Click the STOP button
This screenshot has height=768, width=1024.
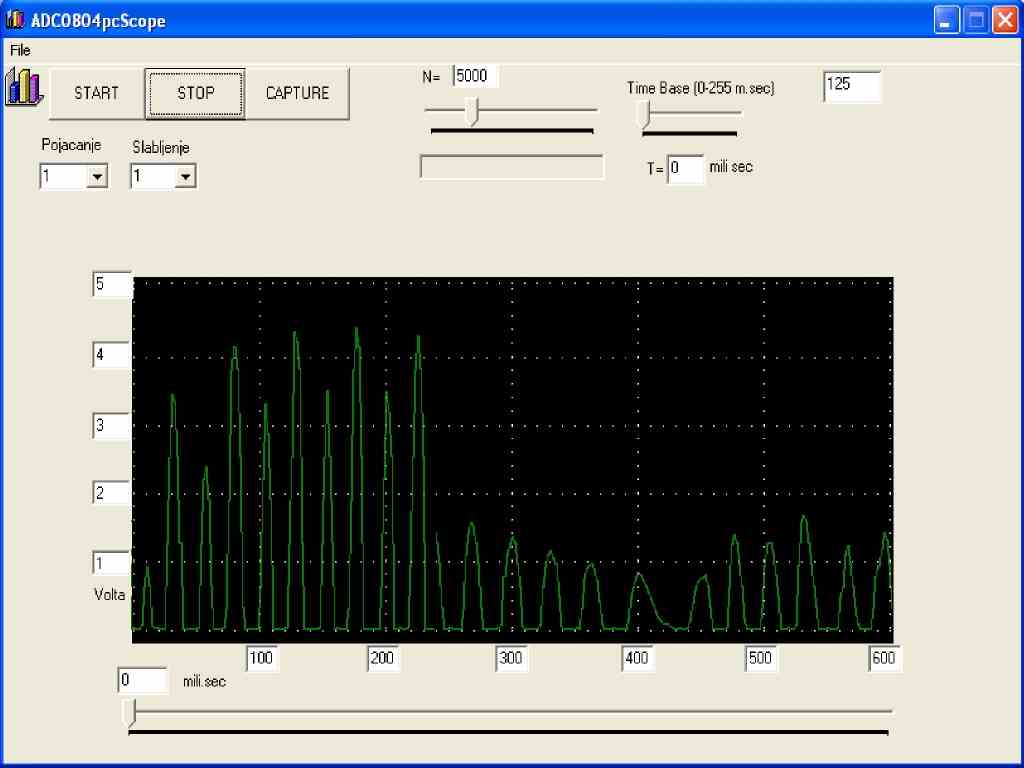click(x=195, y=93)
